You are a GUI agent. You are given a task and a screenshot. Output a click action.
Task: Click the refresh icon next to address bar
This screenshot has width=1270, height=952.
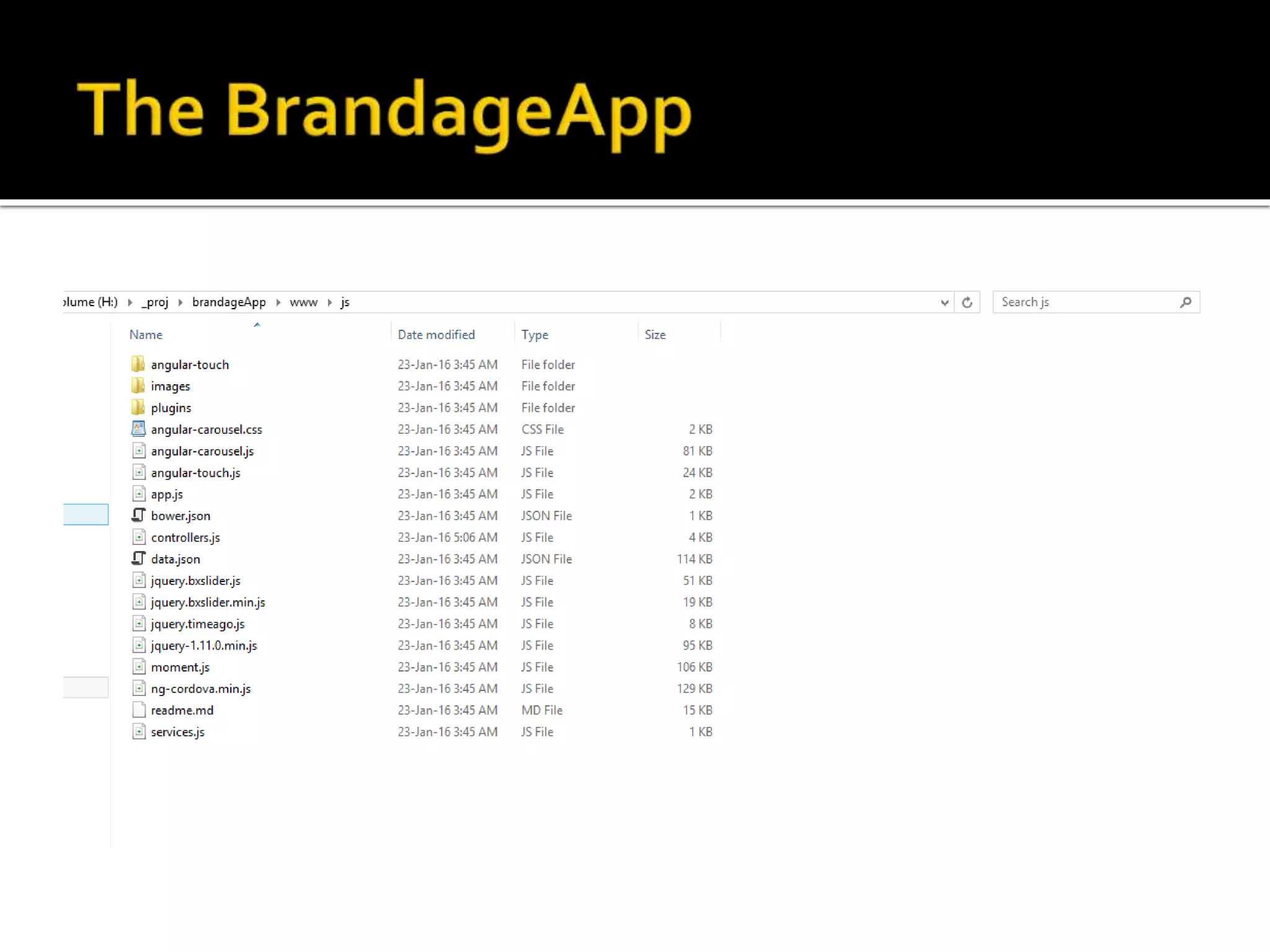pyautogui.click(x=967, y=302)
